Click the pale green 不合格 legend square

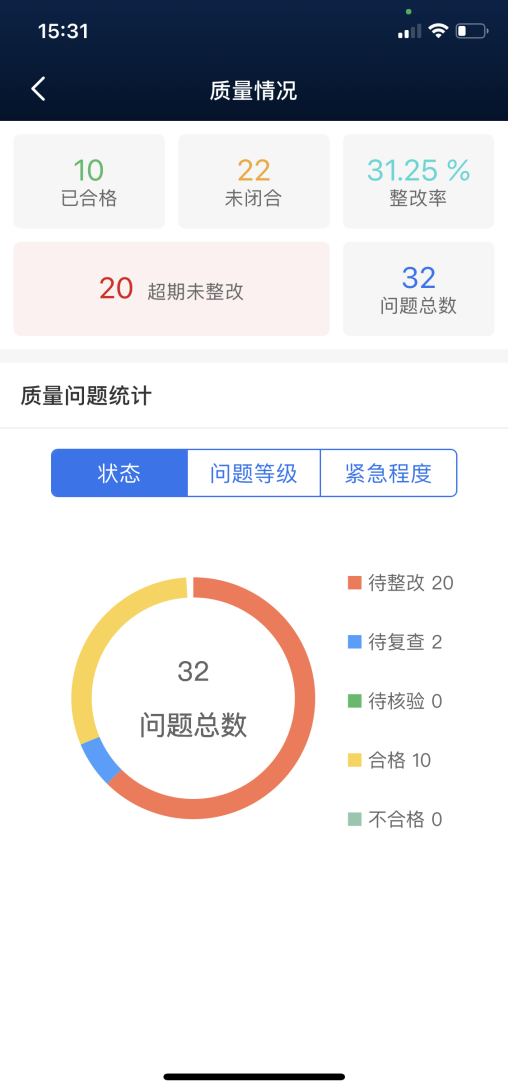coord(355,819)
